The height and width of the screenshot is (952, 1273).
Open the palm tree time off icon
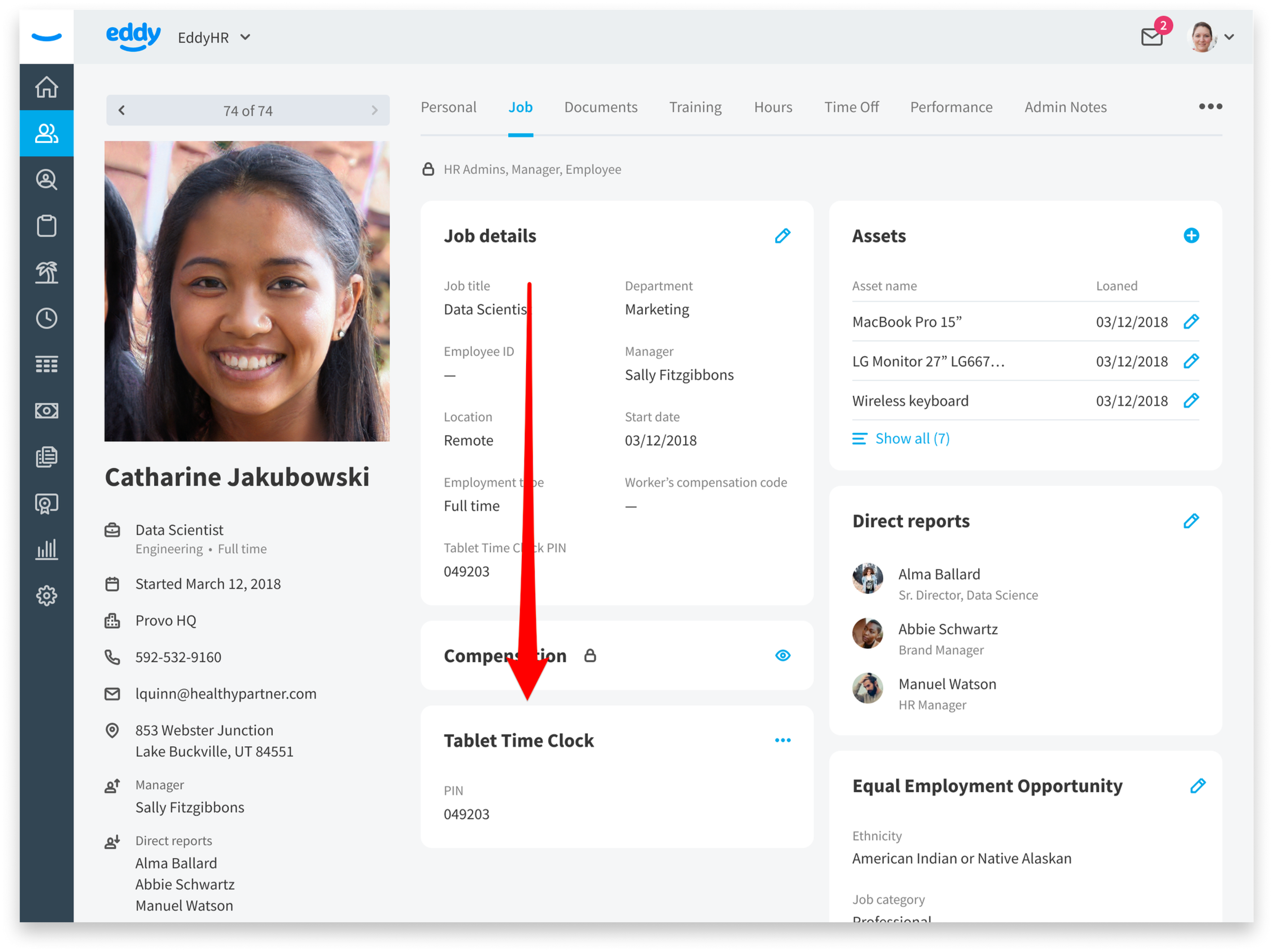point(47,272)
